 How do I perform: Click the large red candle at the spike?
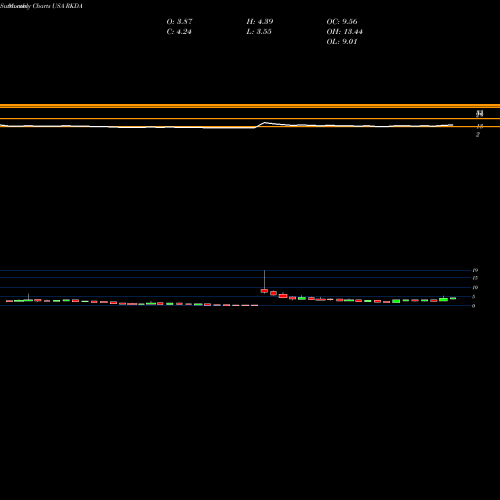tap(264, 291)
